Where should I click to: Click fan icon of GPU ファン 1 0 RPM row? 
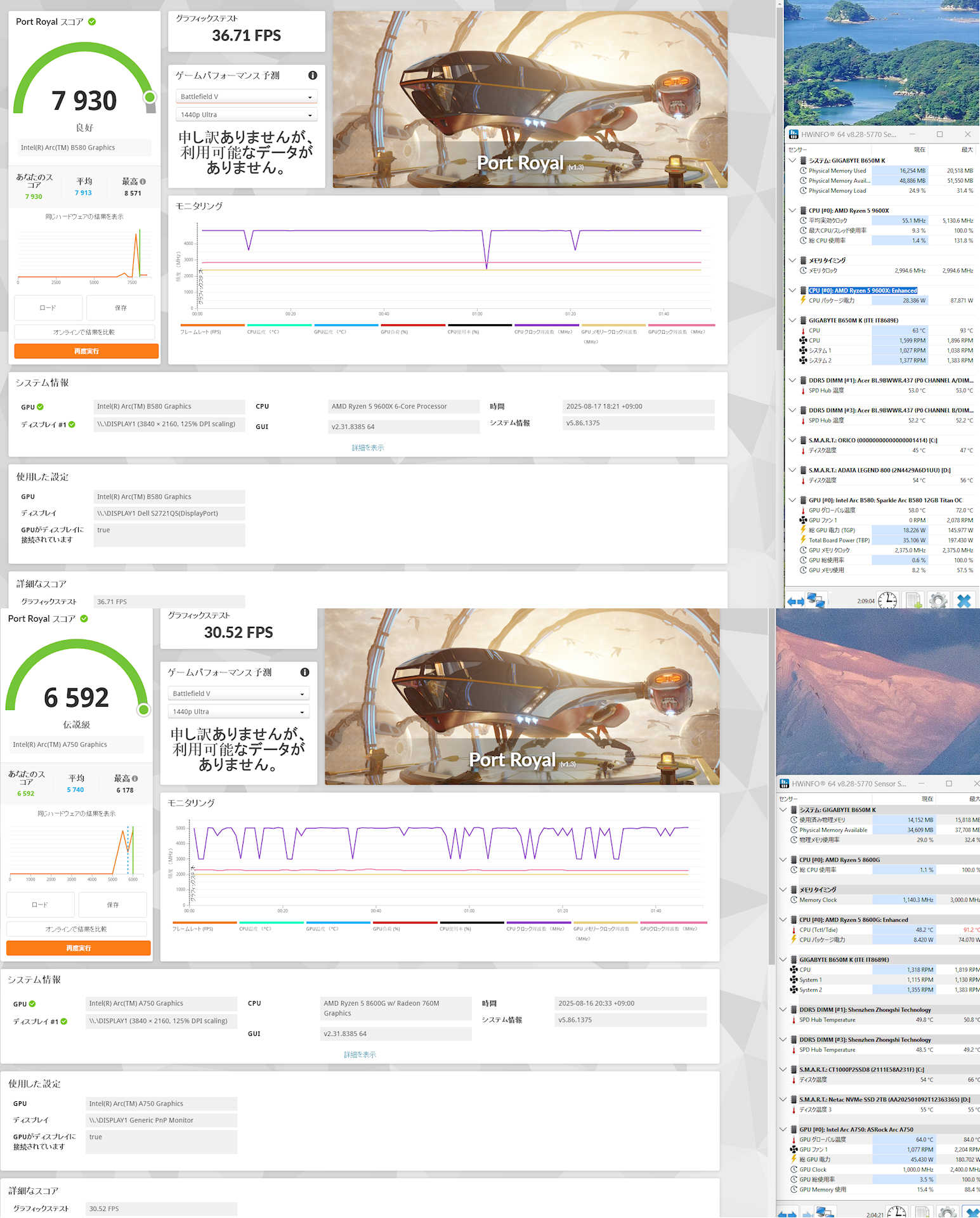(x=803, y=520)
